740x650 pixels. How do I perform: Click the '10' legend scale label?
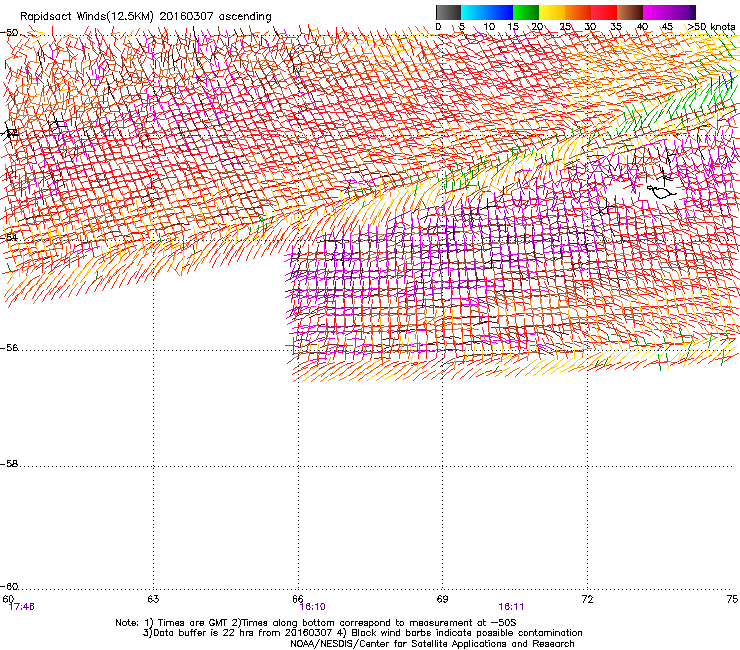489,27
